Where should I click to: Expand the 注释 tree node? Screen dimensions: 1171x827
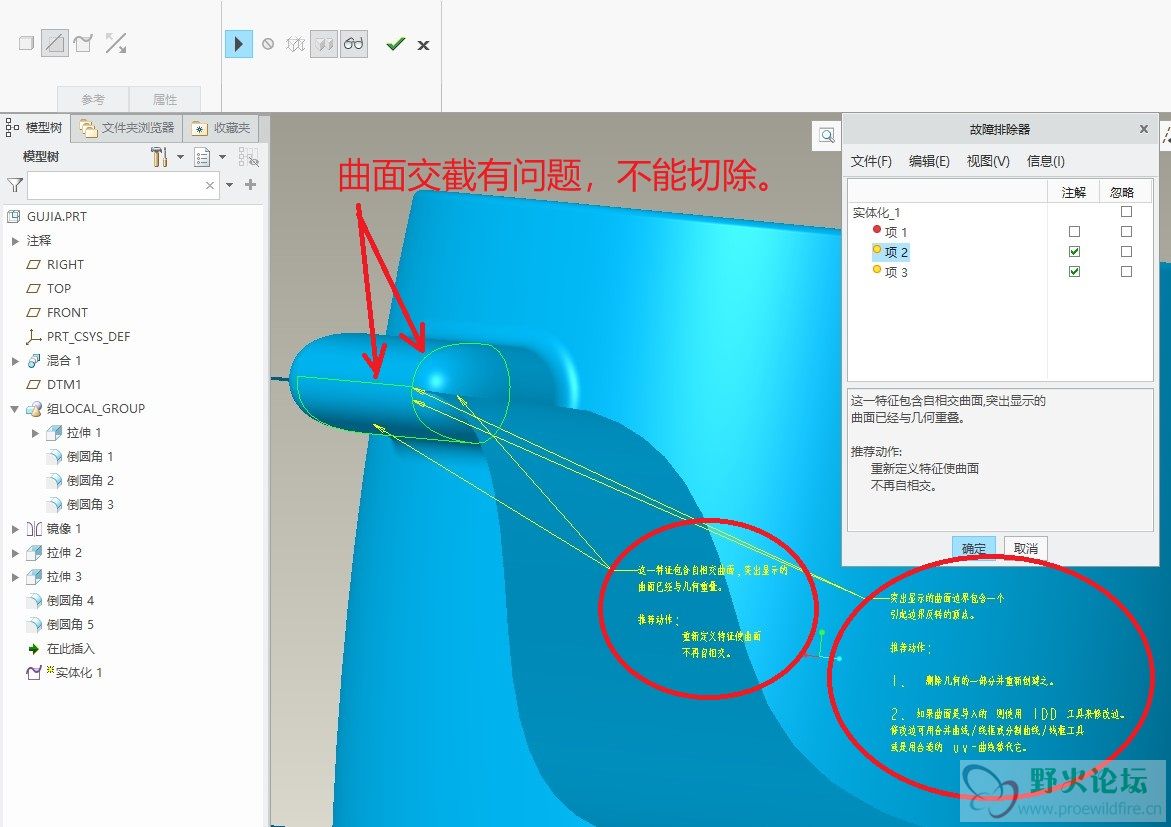pos(15,241)
